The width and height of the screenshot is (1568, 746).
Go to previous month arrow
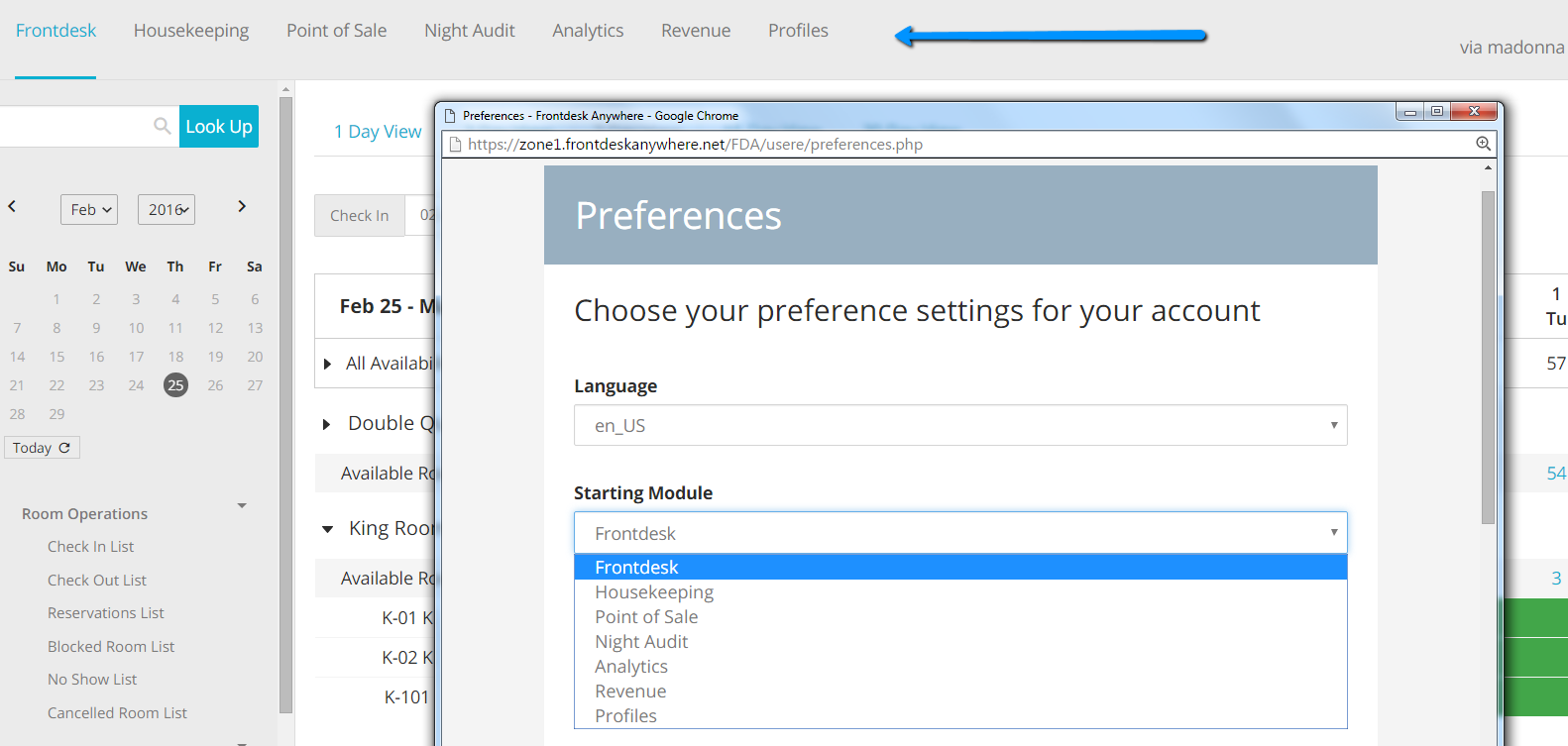[x=12, y=206]
